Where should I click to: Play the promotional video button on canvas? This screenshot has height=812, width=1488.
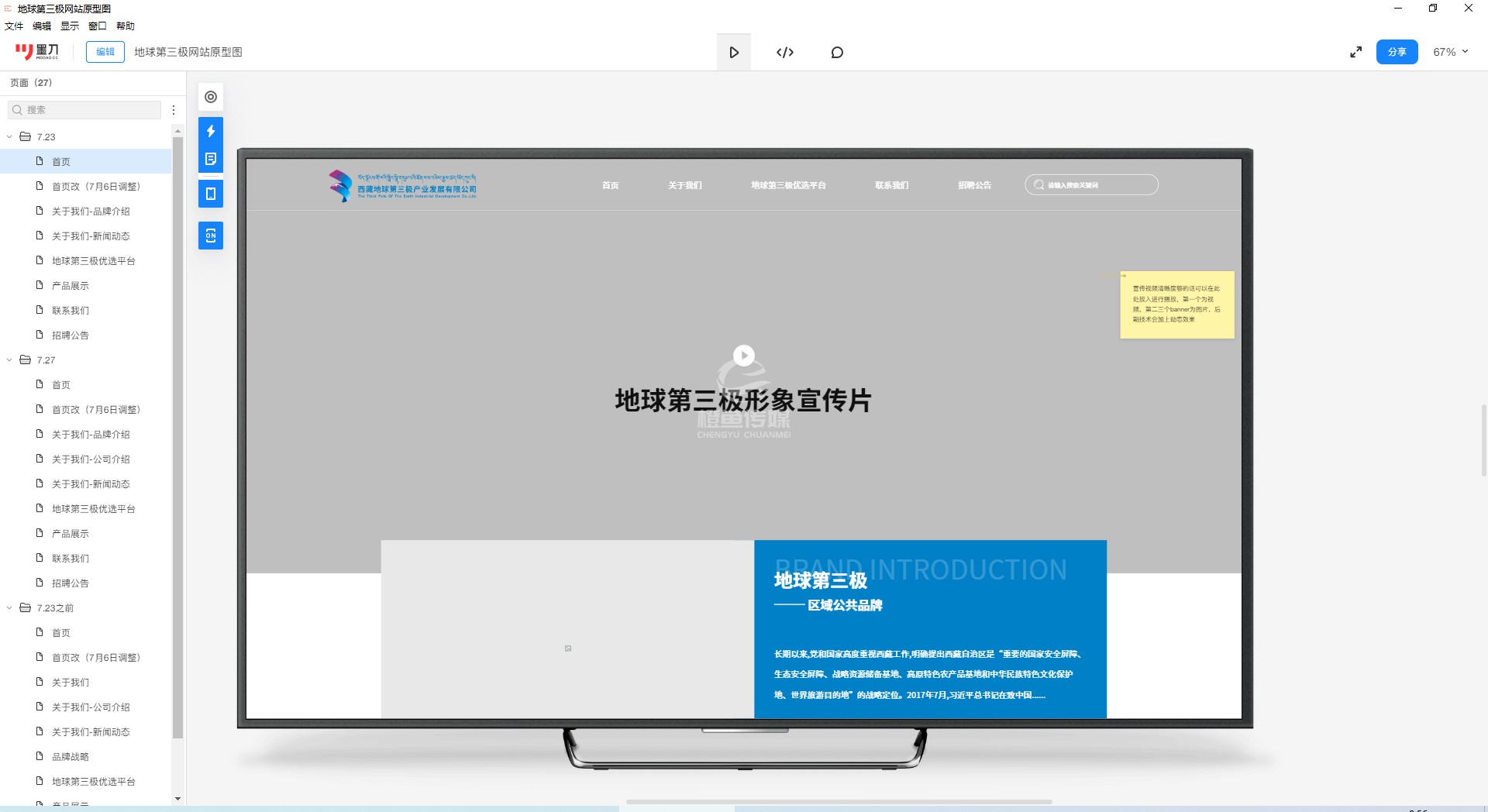(744, 355)
